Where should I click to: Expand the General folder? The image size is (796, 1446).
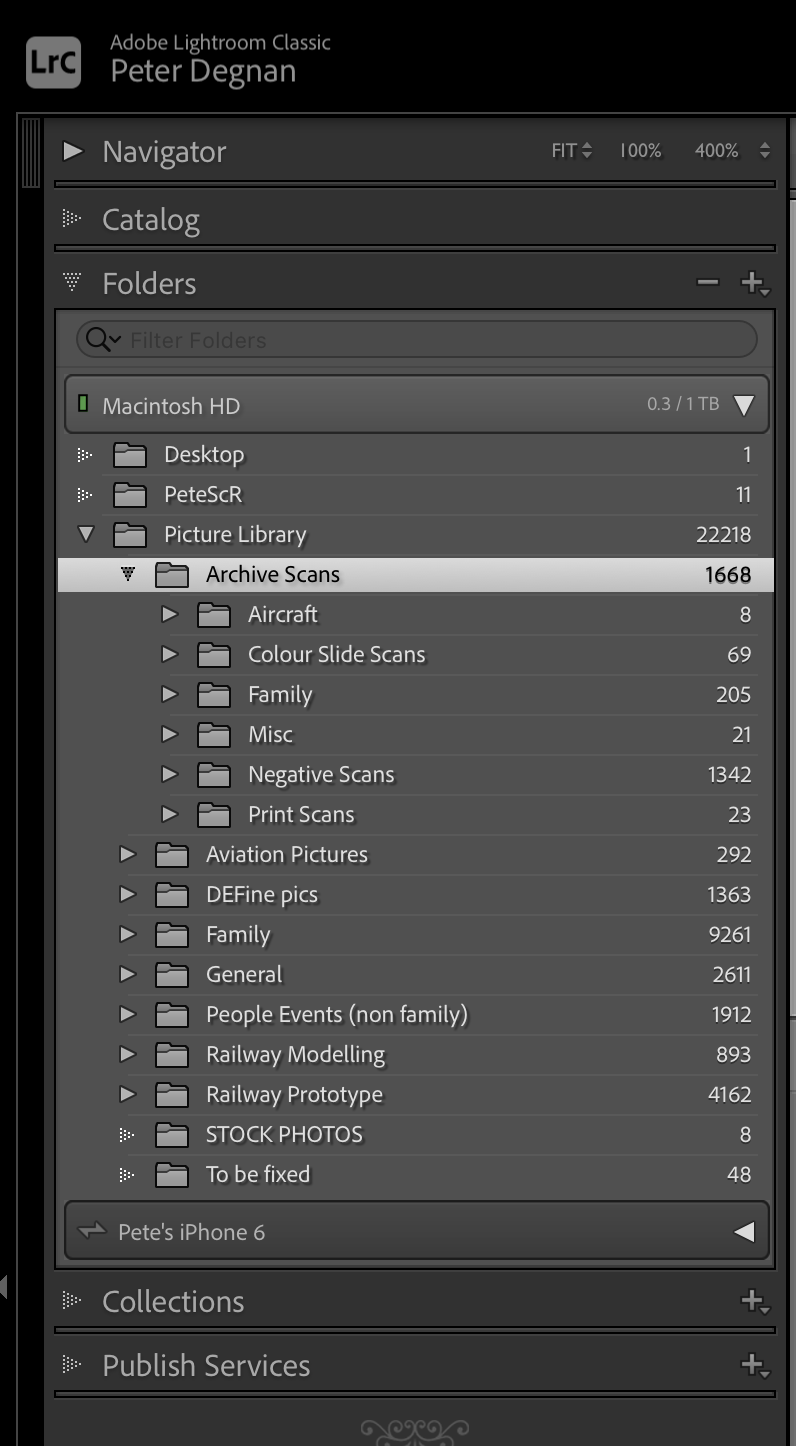coord(127,974)
